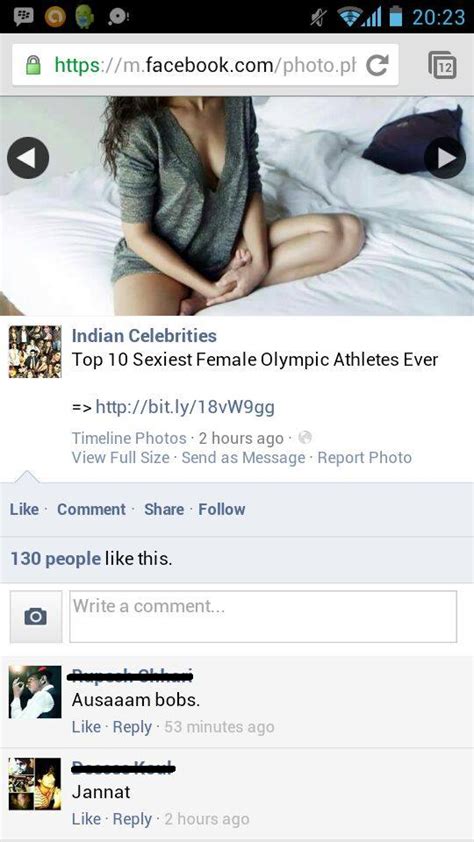The width and height of the screenshot is (474, 842).
Task: Open Indian Celebrities page name link
Action: pyautogui.click(x=144, y=336)
